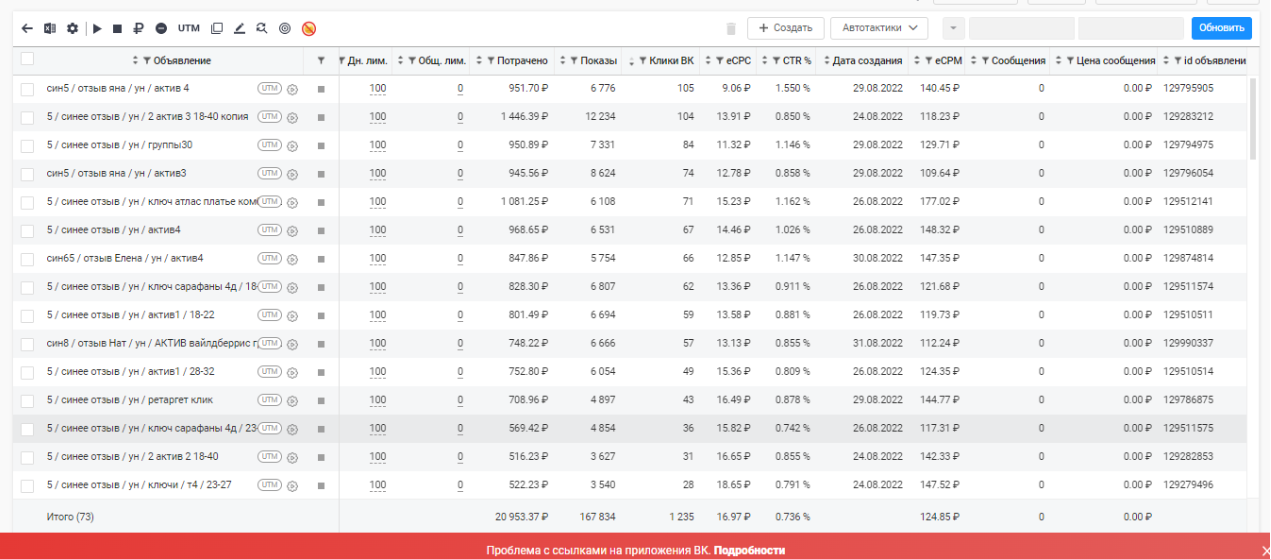
Task: Click the blue Обновить button
Action: tap(1221, 28)
